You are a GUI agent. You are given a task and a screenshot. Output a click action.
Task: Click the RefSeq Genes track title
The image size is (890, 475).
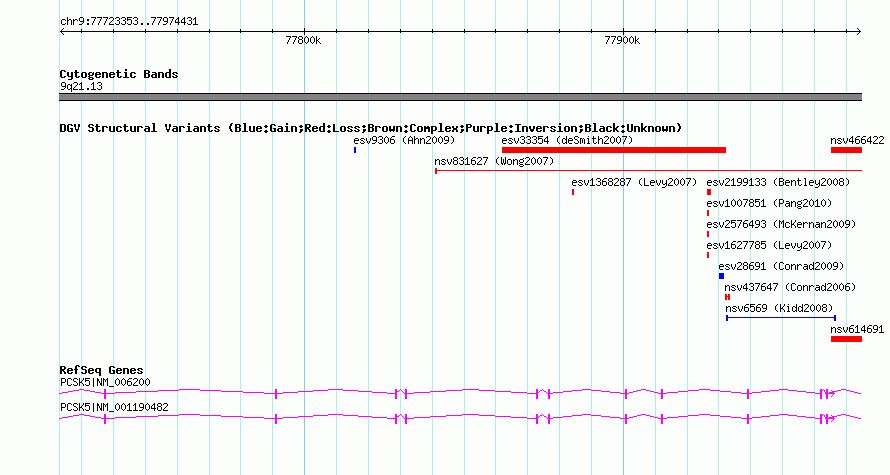(101, 370)
